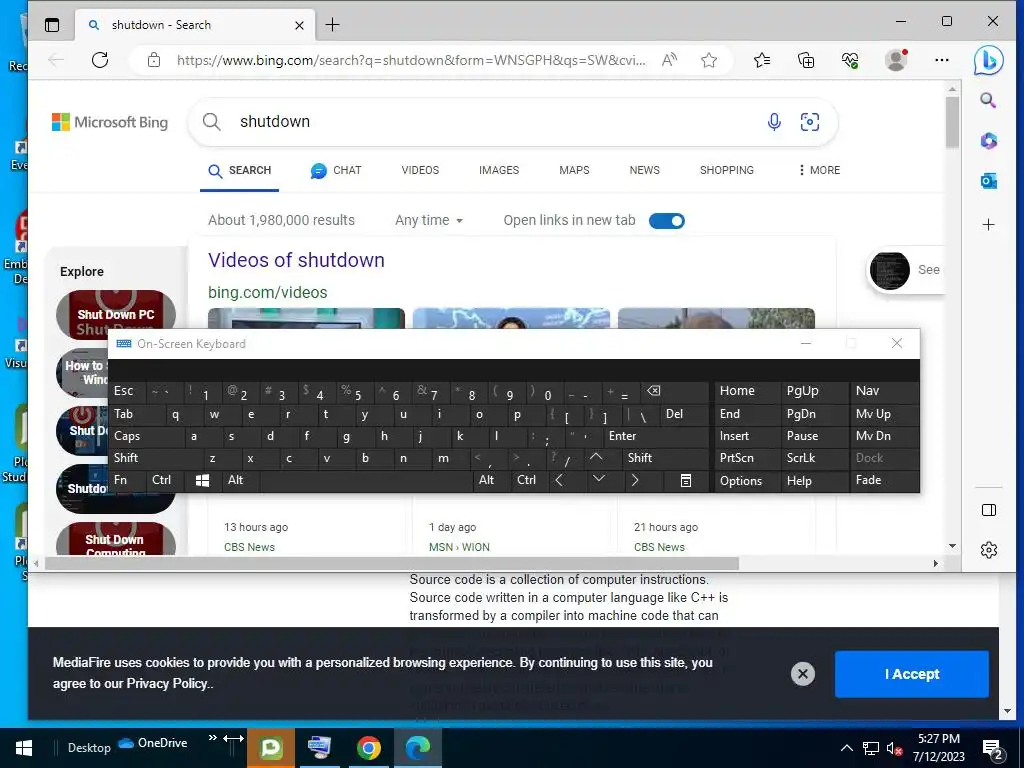Click the scroll right arrow of Bing page
Image resolution: width=1024 pixels, height=768 pixels.
coord(935,564)
